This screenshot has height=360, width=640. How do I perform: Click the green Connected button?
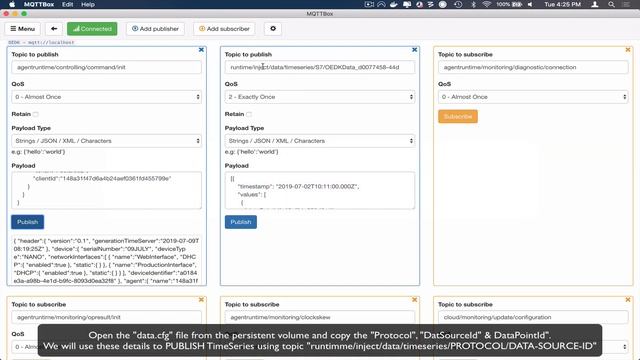pos(92,29)
